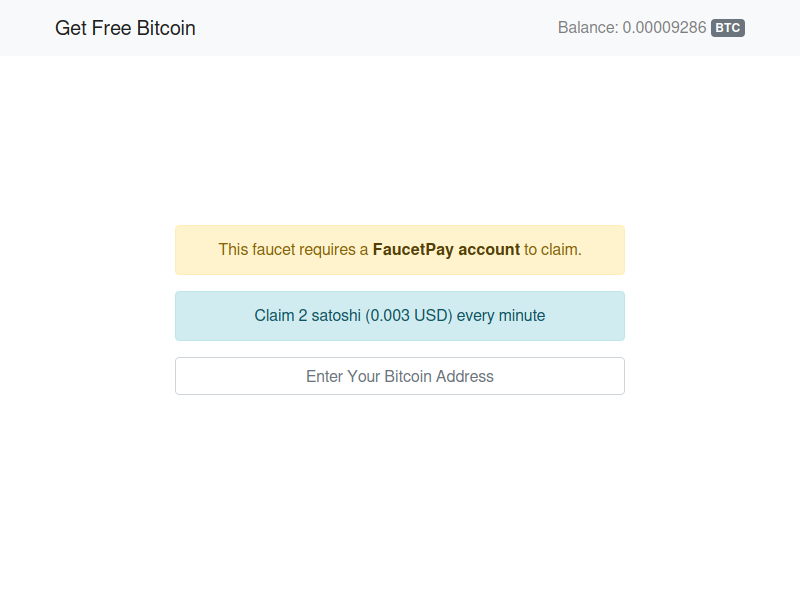Click blank white area above yellow notice
The width and height of the screenshot is (800, 600).
[400, 140]
